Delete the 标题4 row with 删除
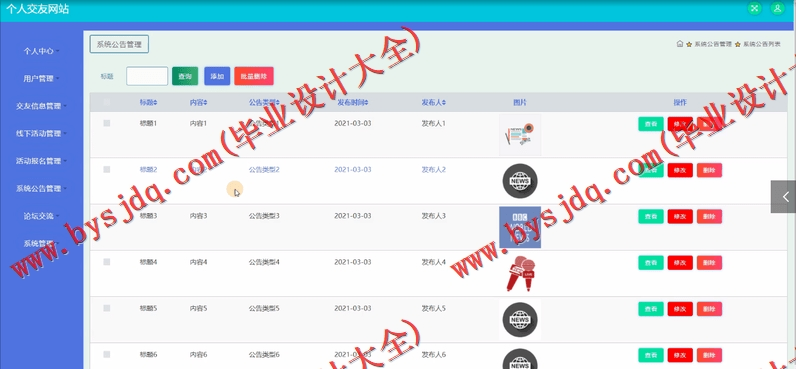The width and height of the screenshot is (796, 369). (709, 262)
